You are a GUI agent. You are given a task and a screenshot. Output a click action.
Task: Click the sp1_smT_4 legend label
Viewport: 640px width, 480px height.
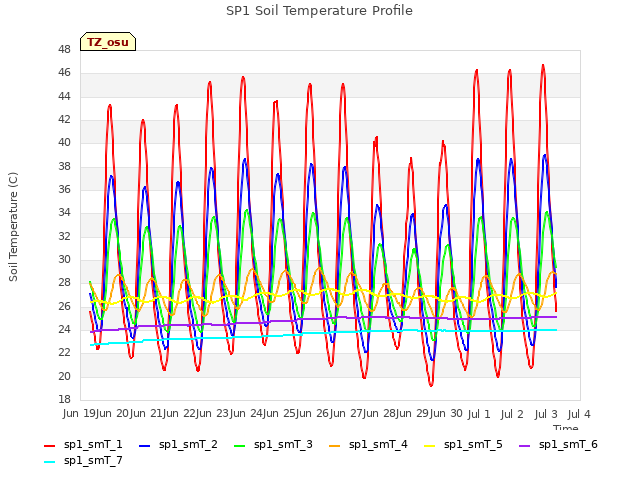[x=378, y=444]
